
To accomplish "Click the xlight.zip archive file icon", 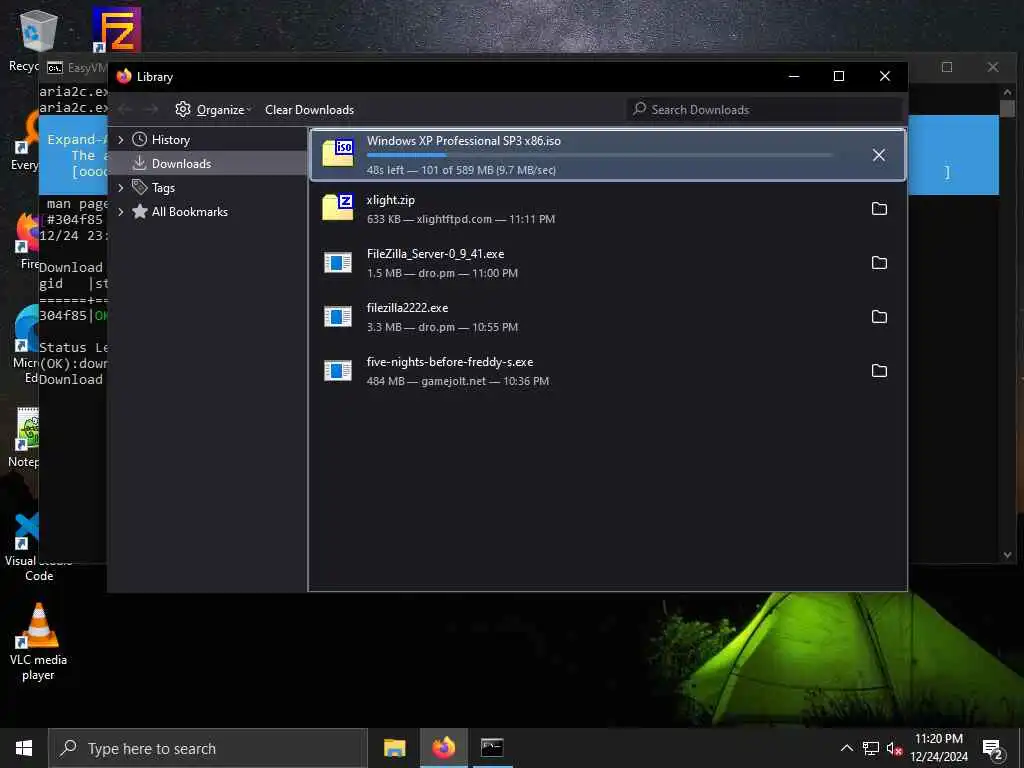I will (338, 207).
